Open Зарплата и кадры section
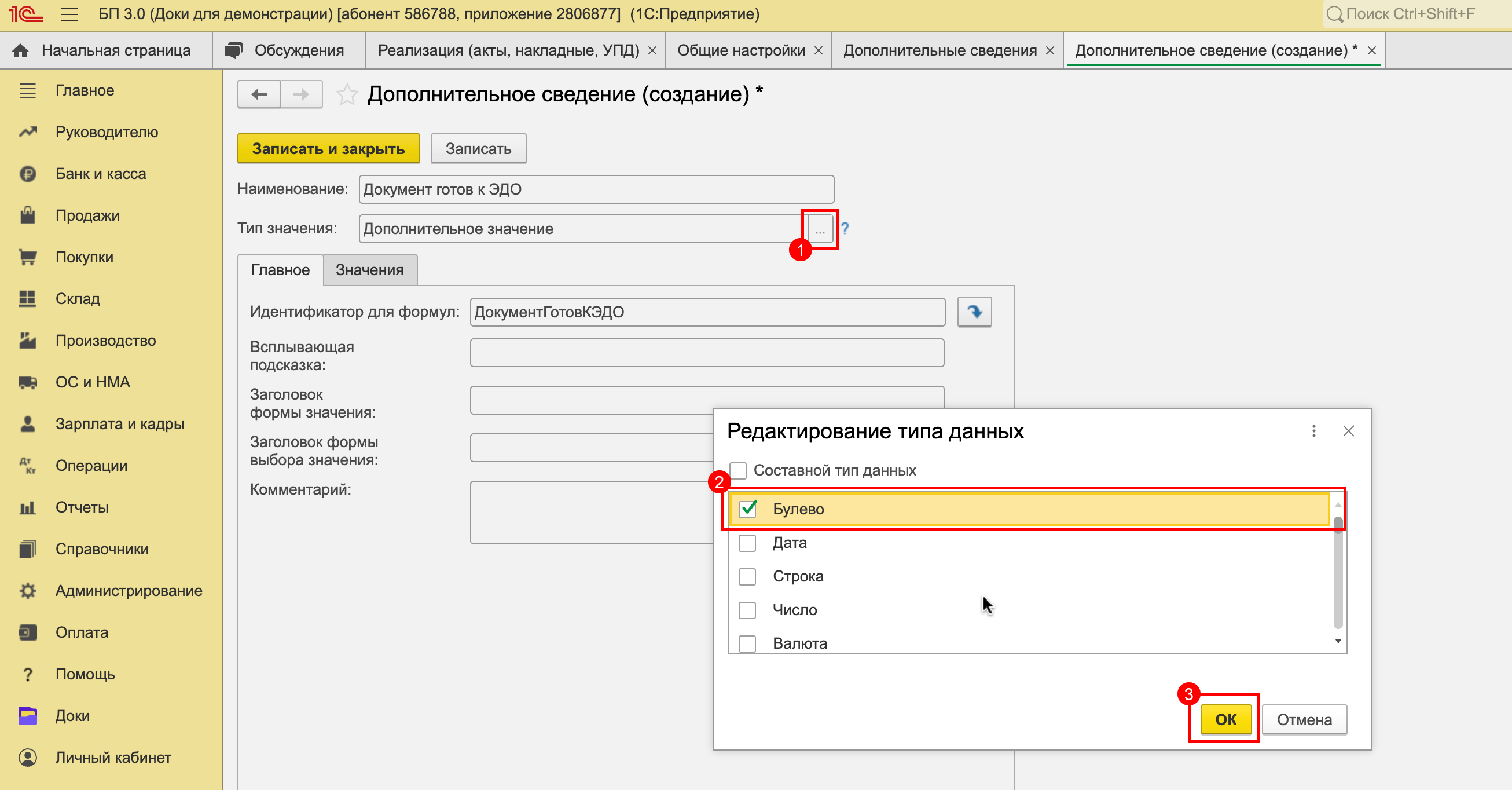The image size is (1512, 790). click(120, 424)
